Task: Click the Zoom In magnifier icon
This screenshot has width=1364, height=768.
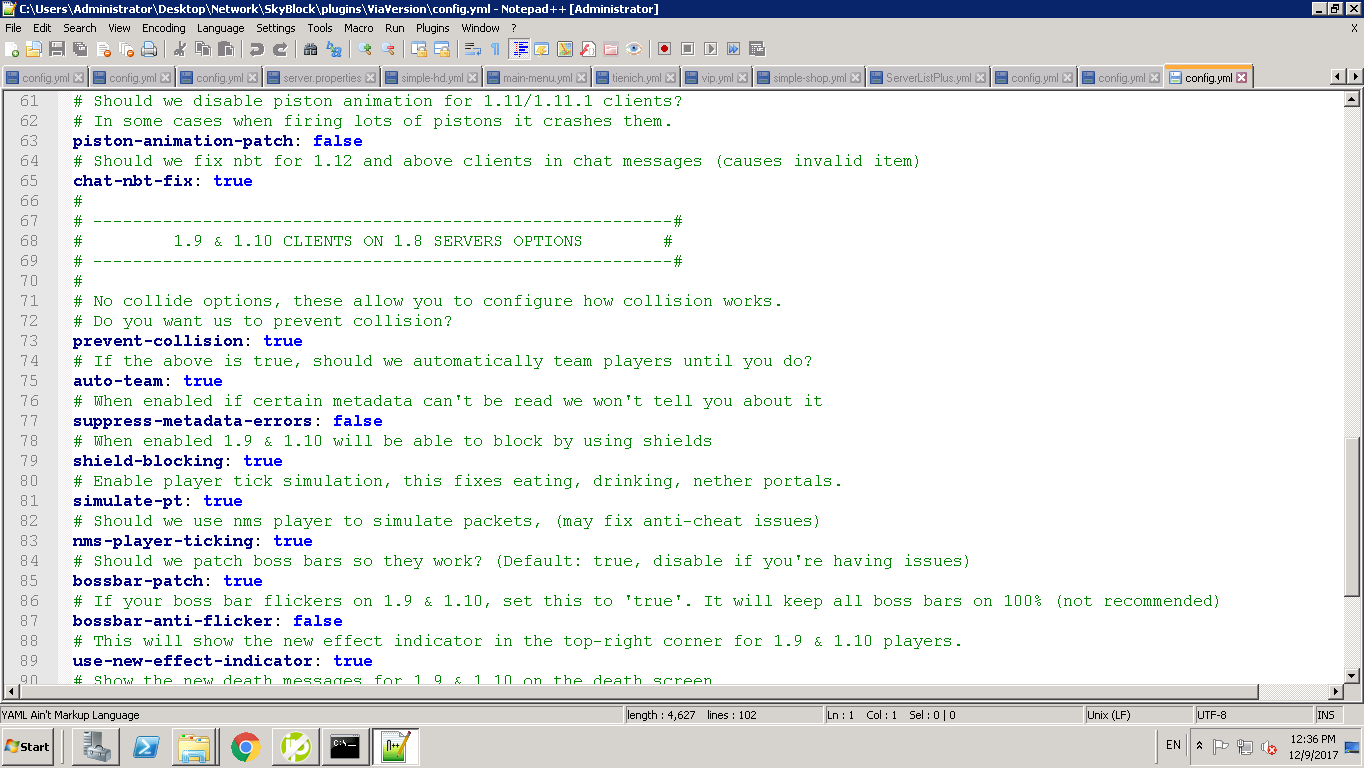Action: point(365,49)
